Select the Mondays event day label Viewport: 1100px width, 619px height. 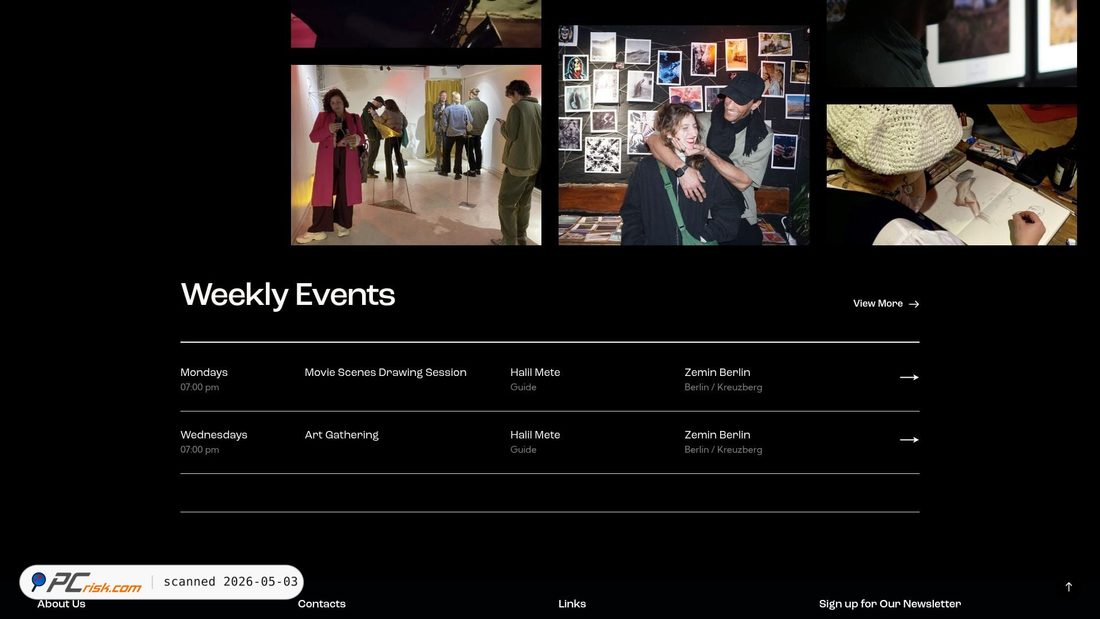204,373
